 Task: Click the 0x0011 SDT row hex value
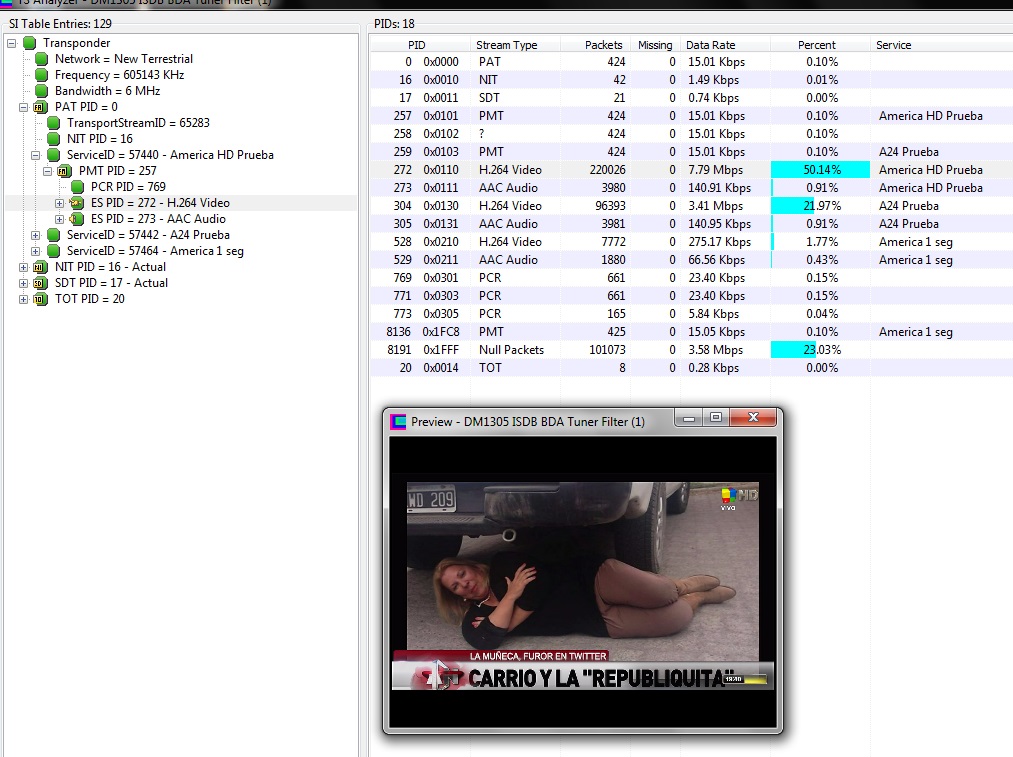[441, 98]
